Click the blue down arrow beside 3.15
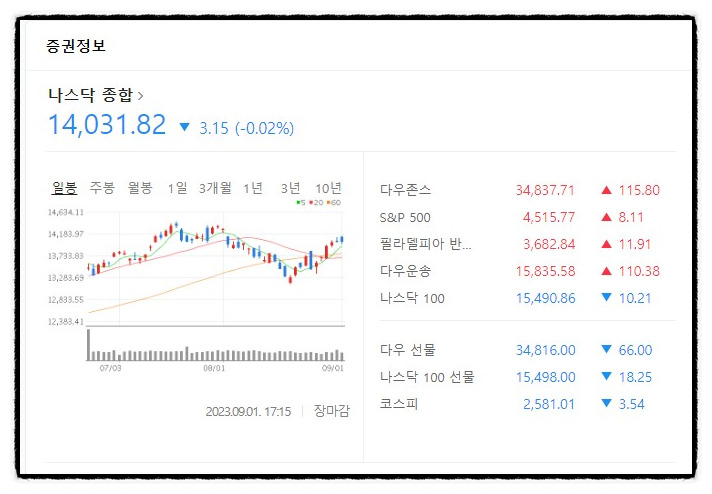Screen dimensions: 712x494 click(184, 127)
